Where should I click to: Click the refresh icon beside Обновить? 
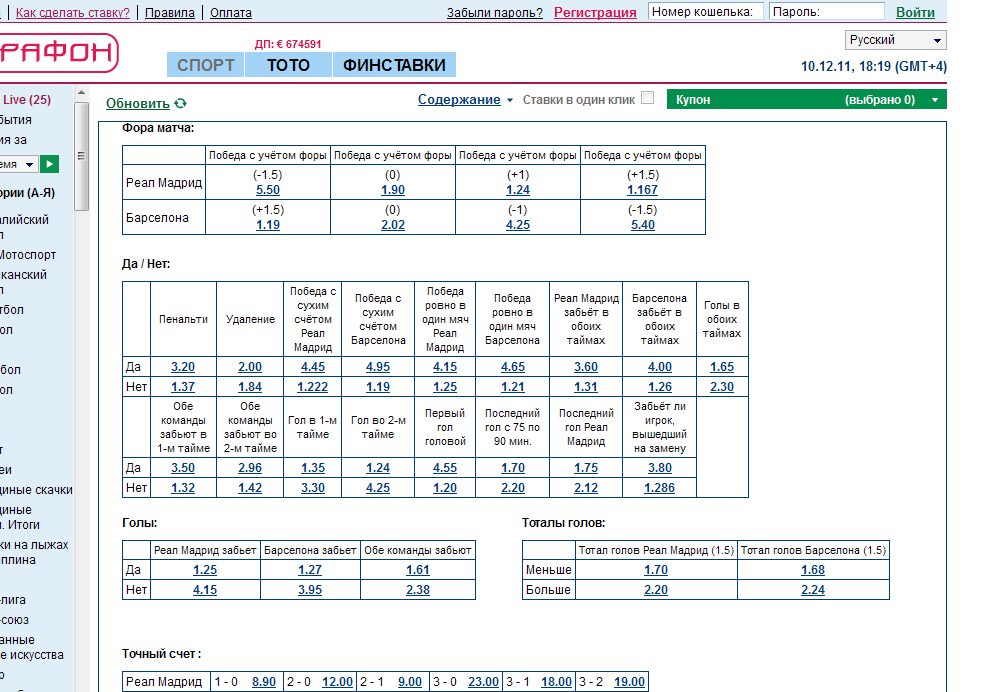181,103
